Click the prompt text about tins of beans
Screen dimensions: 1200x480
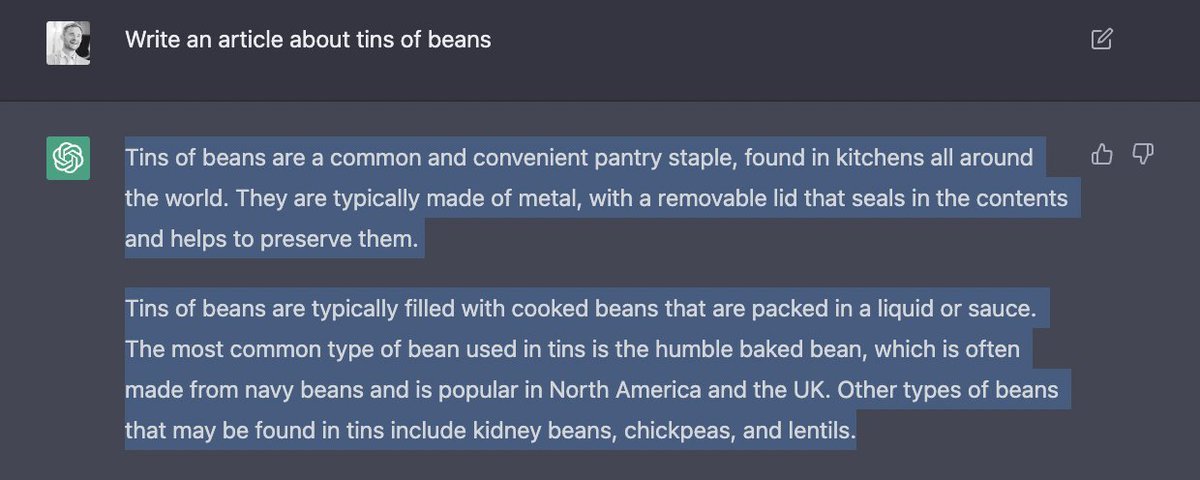(x=308, y=41)
